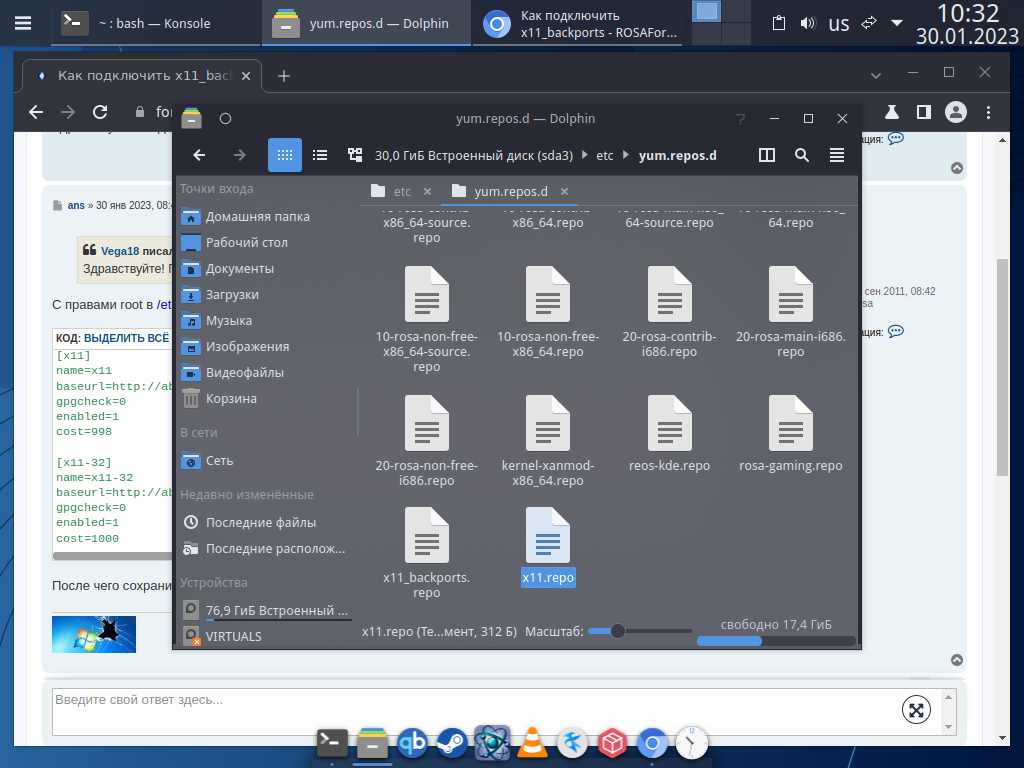Screen dimensions: 1024x768
Task: Go back in Dolphin navigation
Action: [199, 155]
